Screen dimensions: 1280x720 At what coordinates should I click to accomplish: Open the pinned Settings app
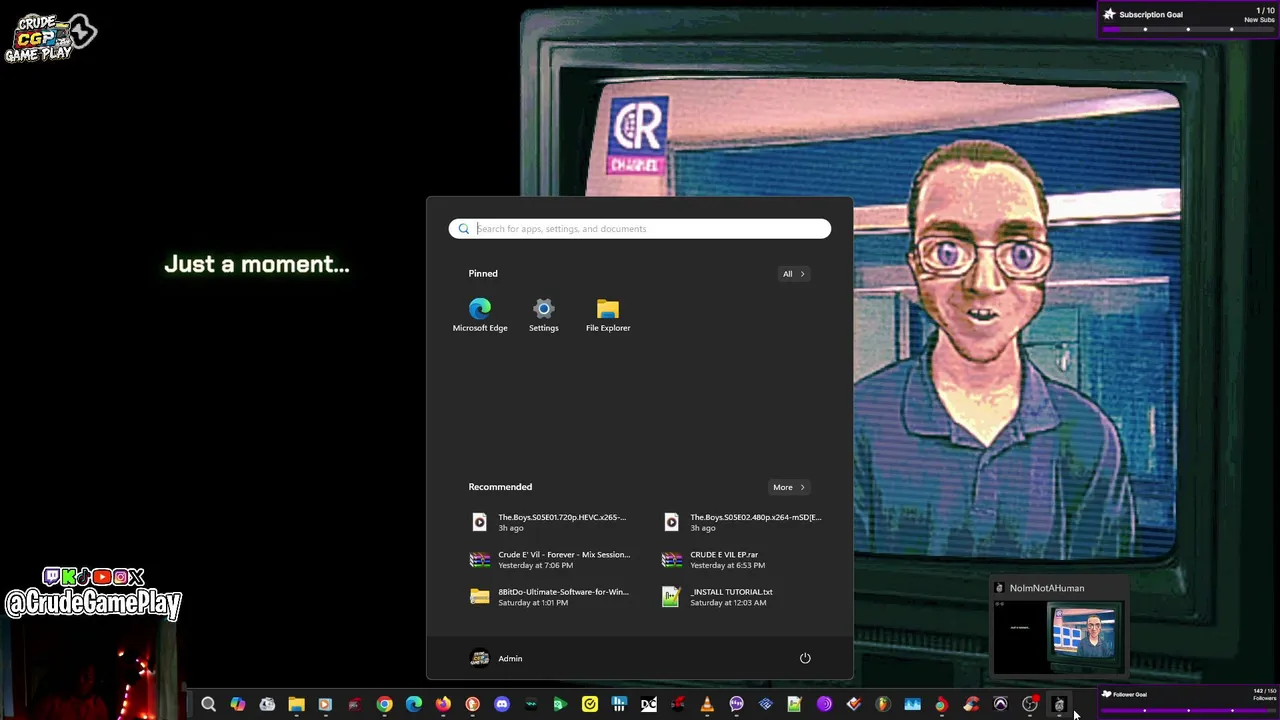pos(543,315)
